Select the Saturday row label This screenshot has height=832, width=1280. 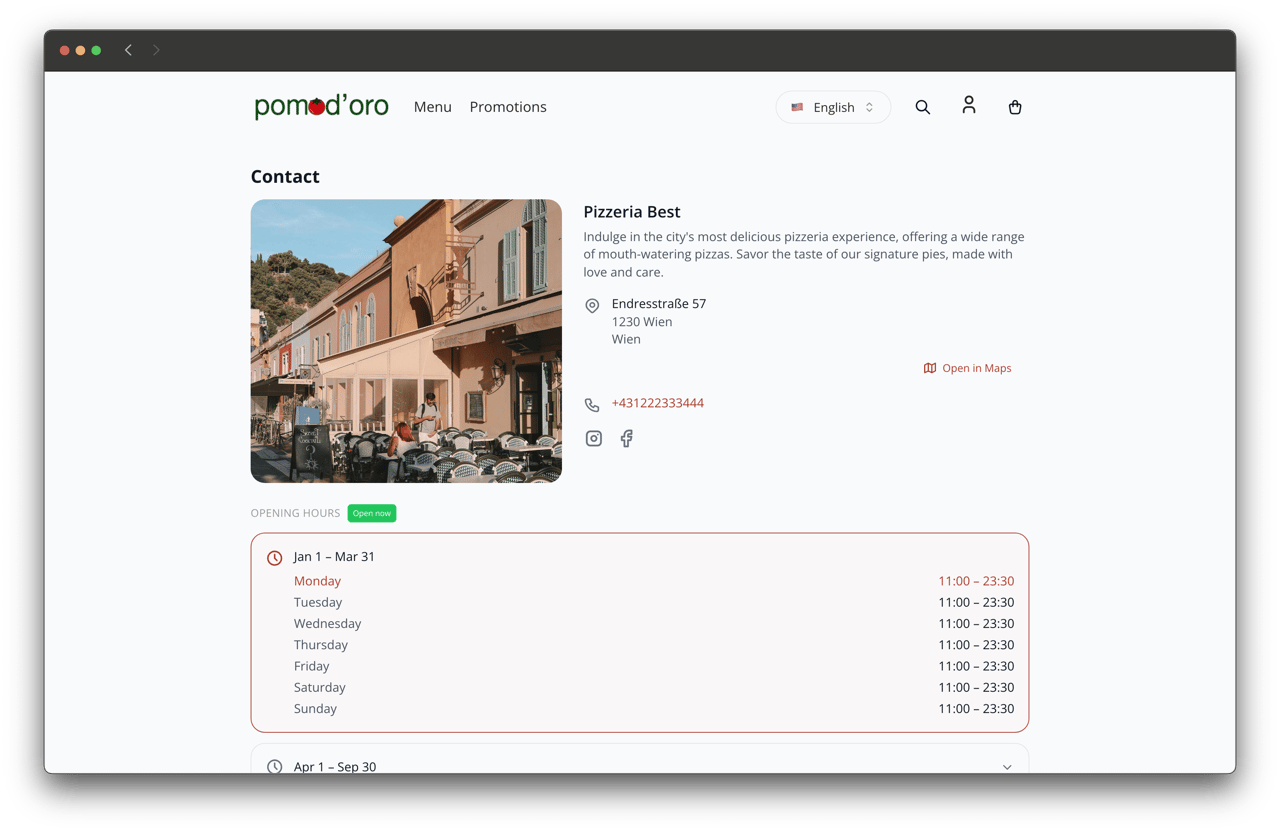[x=319, y=687]
